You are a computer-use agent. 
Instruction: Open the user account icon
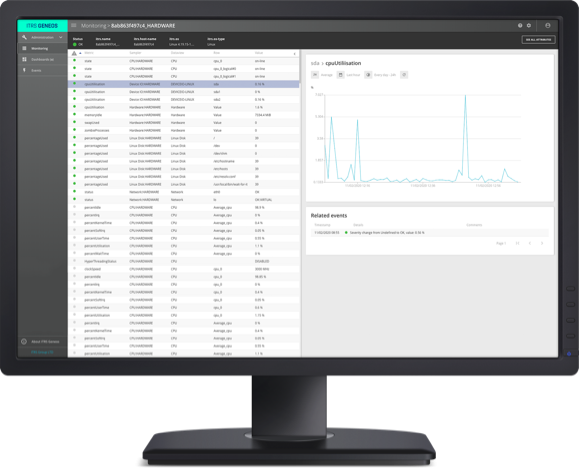coord(548,25)
